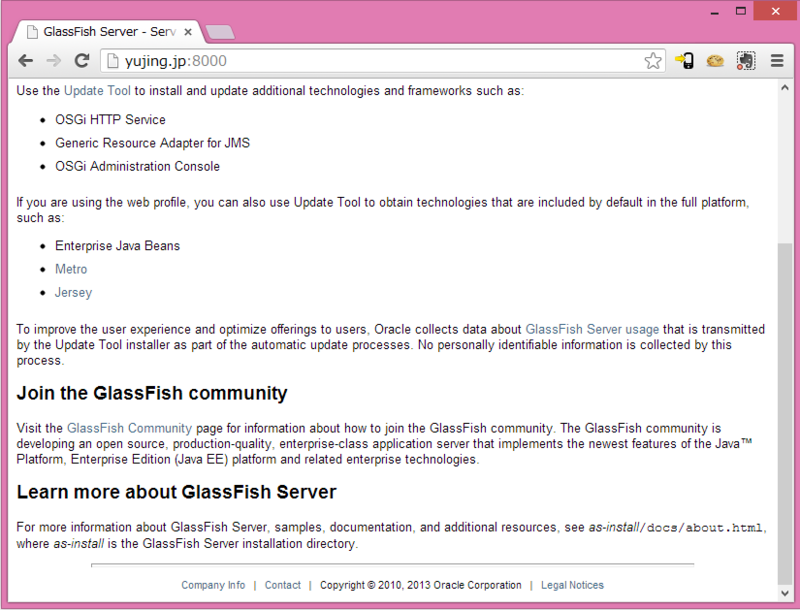This screenshot has height=610, width=800.
Task: Open the Company Info footer link
Action: tap(213, 586)
